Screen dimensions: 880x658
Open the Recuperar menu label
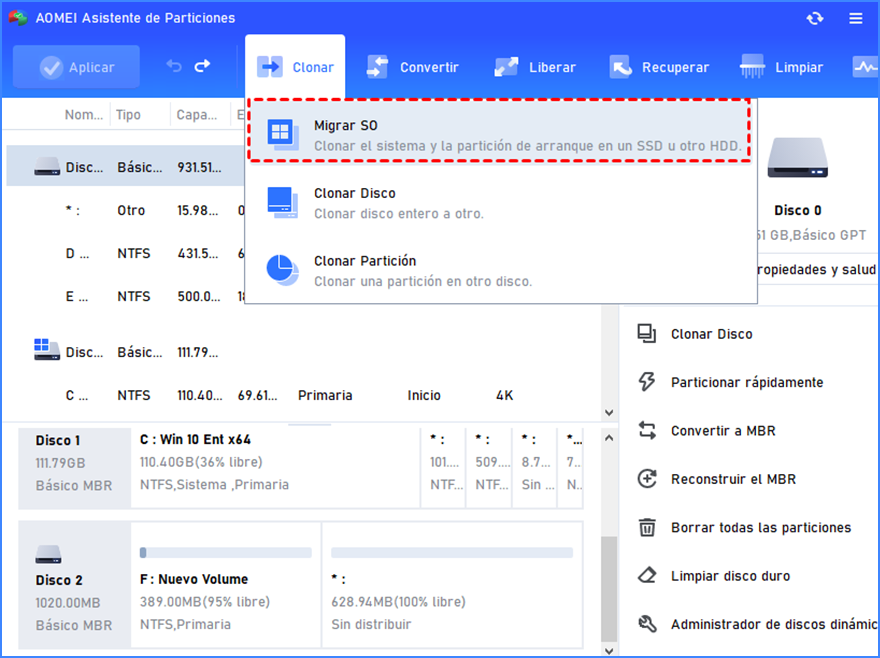tap(675, 67)
